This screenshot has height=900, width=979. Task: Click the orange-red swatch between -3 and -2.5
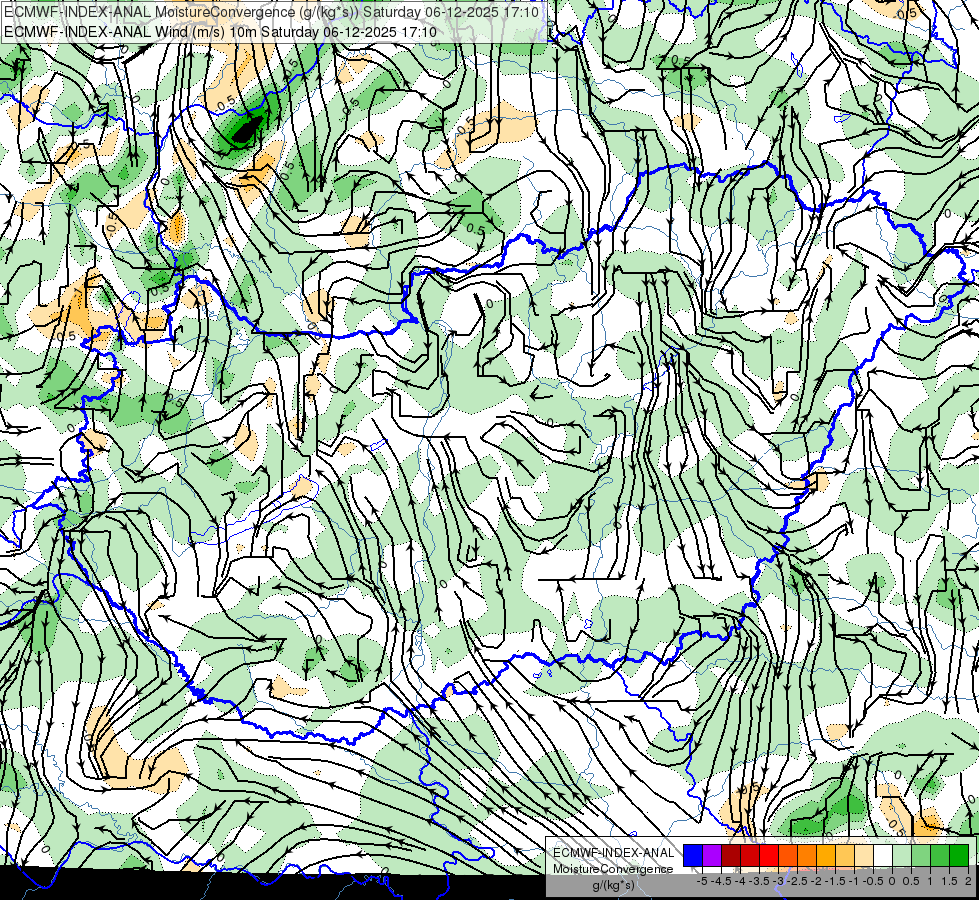click(x=788, y=855)
